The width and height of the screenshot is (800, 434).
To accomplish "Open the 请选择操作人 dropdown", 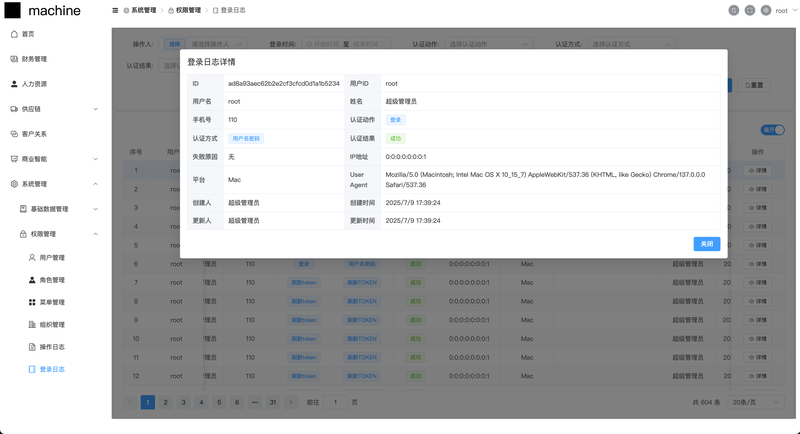I will 216,44.
